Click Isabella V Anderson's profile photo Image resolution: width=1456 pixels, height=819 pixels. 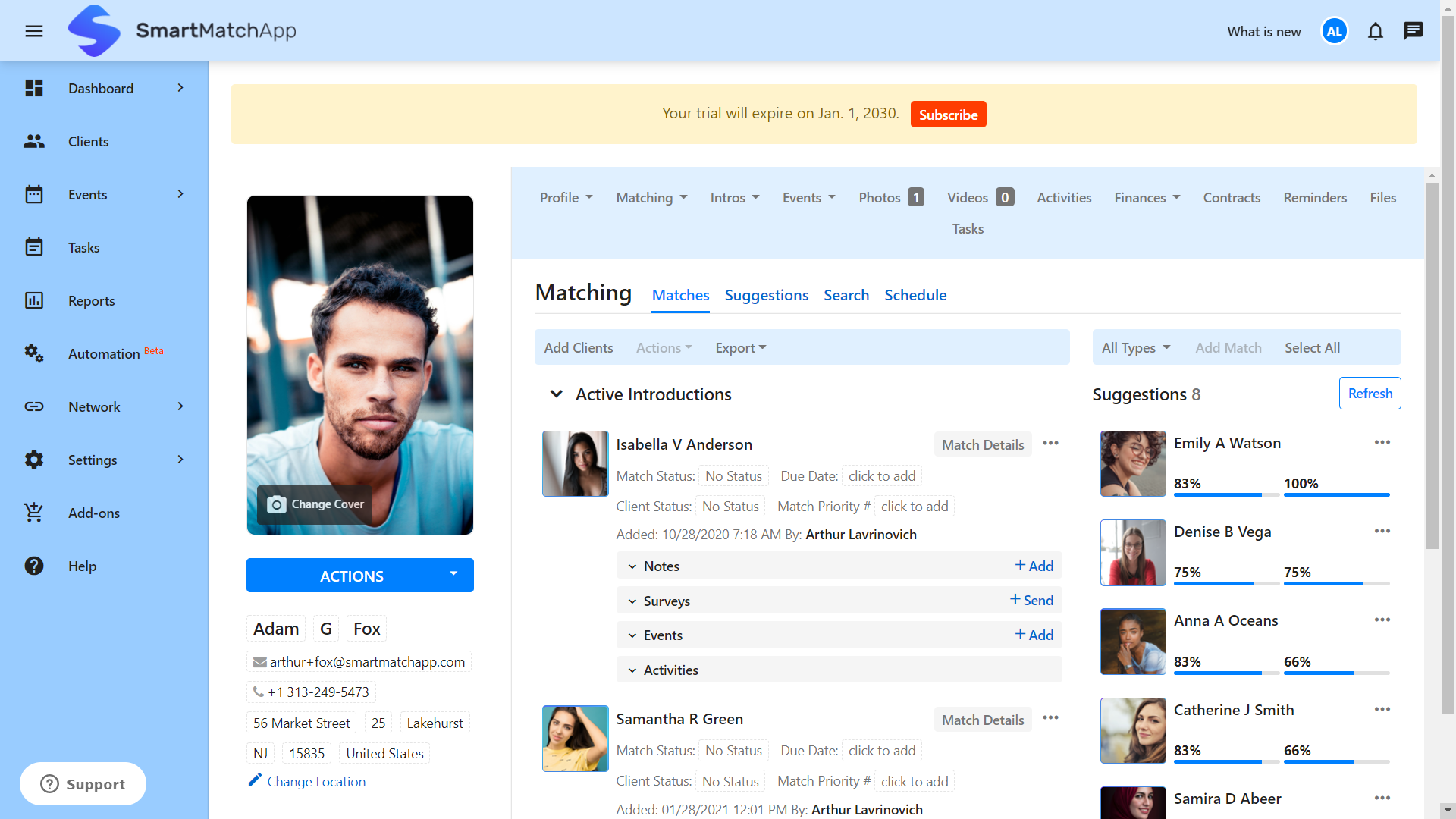coord(575,463)
